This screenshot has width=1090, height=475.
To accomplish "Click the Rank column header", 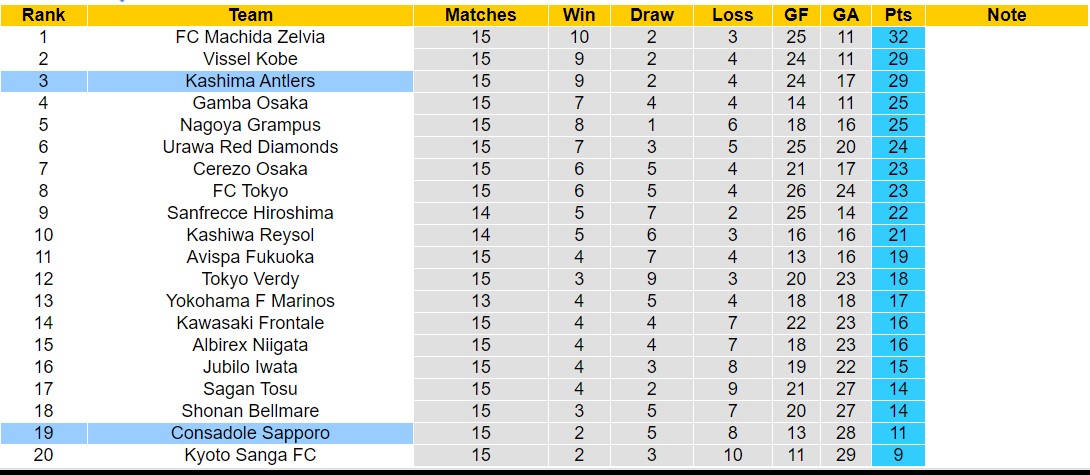I will click(43, 15).
